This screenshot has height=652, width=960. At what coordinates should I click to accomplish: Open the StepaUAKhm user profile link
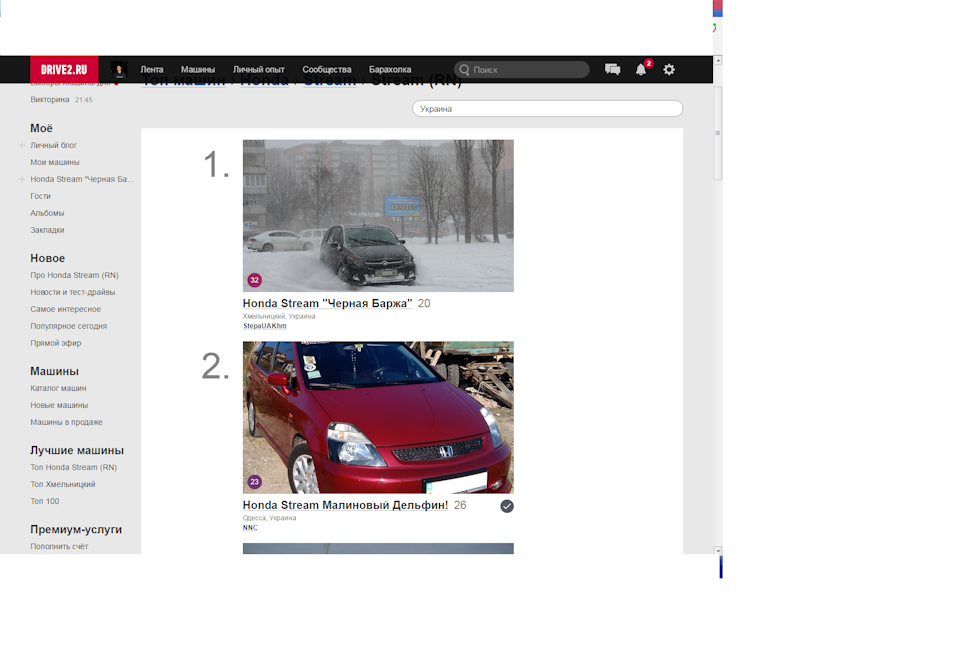pyautogui.click(x=264, y=326)
